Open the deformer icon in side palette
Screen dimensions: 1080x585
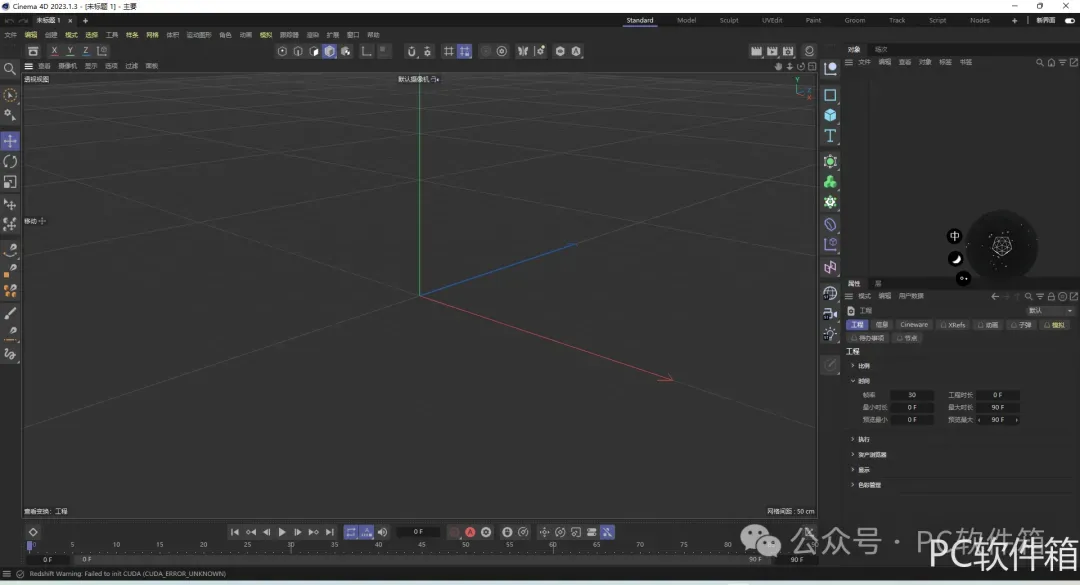831,225
